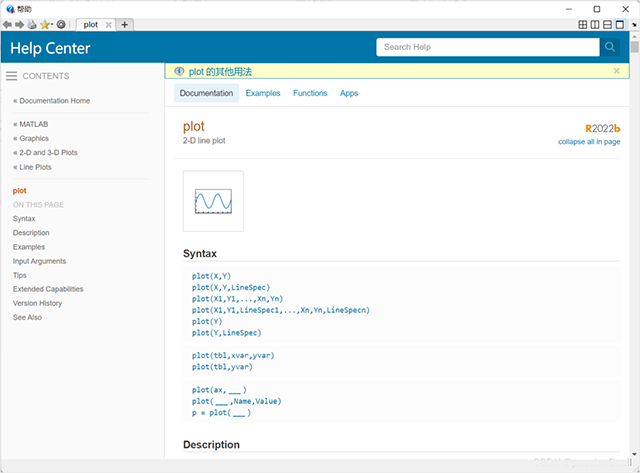Jump to Examples in sidebar
The width and height of the screenshot is (640, 473).
pyautogui.click(x=29, y=247)
